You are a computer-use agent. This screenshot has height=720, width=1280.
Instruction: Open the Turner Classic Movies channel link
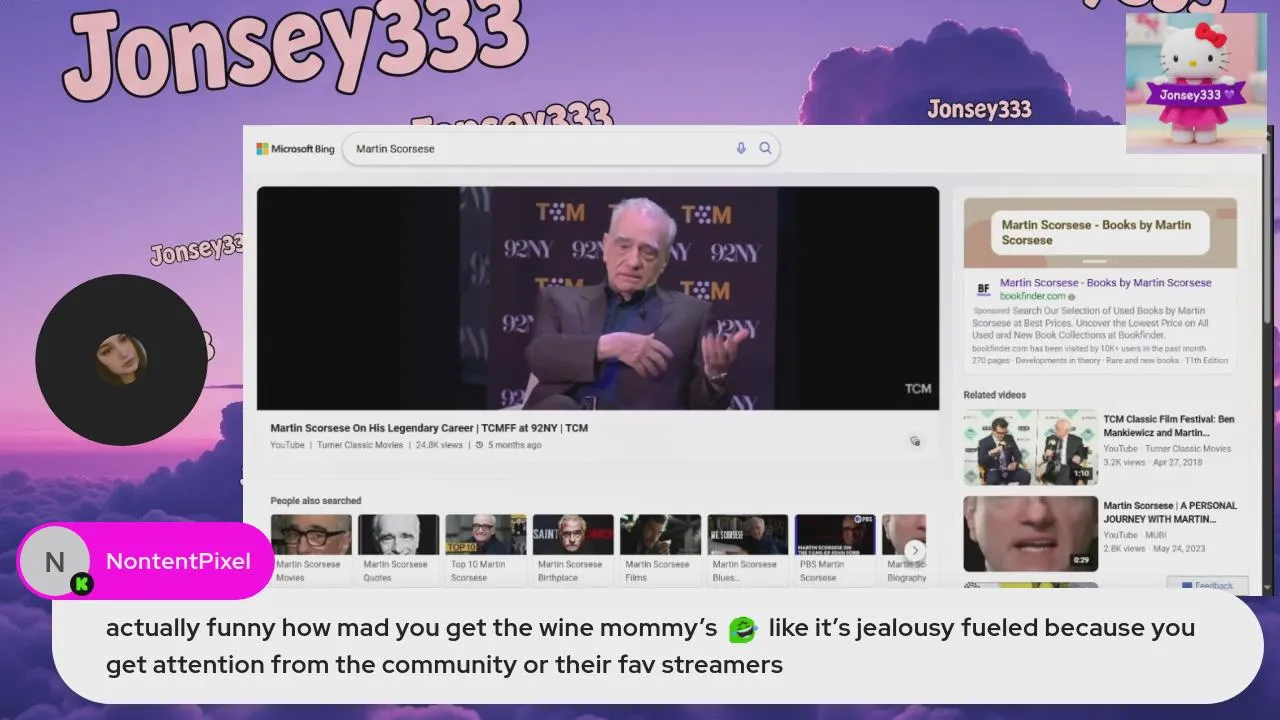tap(360, 445)
